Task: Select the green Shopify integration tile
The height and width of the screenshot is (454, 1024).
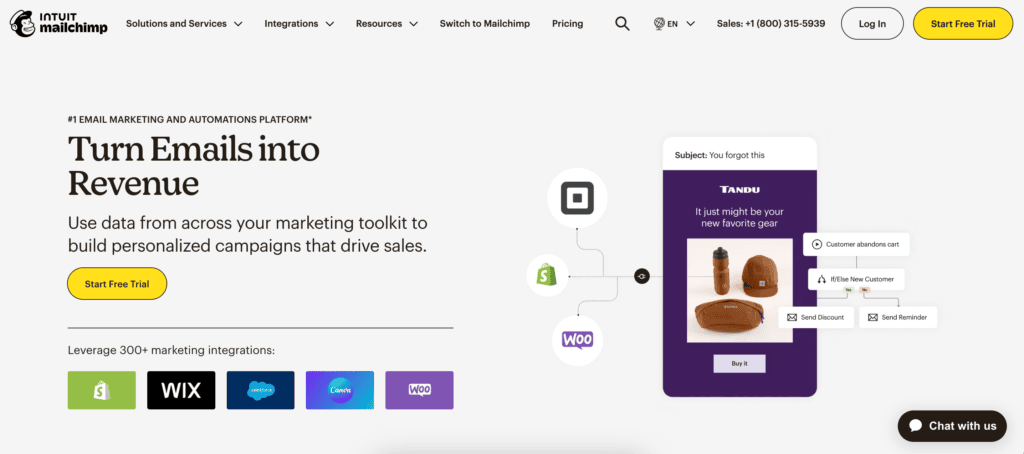Action: pos(102,390)
